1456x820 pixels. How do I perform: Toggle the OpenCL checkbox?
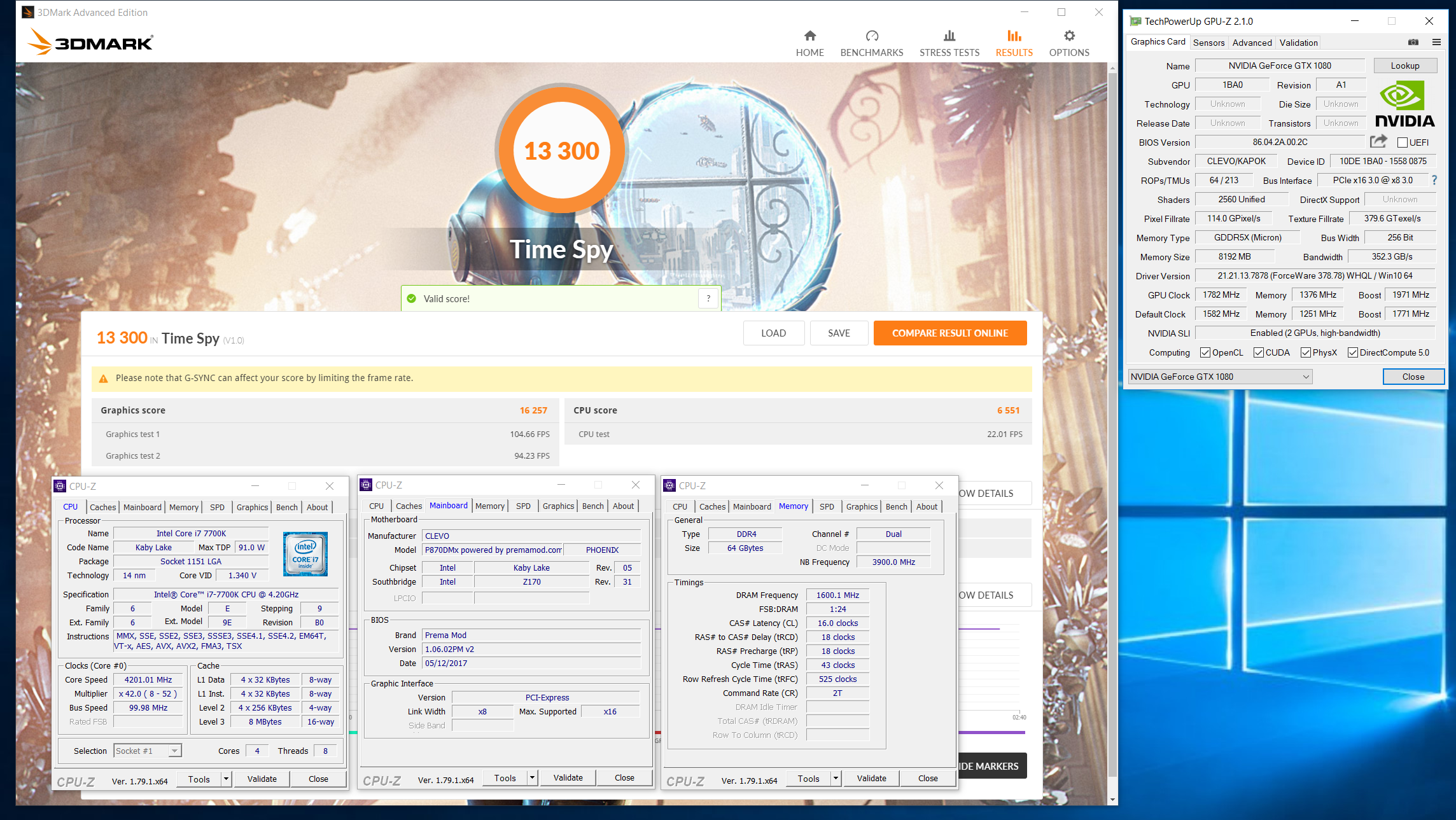pos(1205,352)
